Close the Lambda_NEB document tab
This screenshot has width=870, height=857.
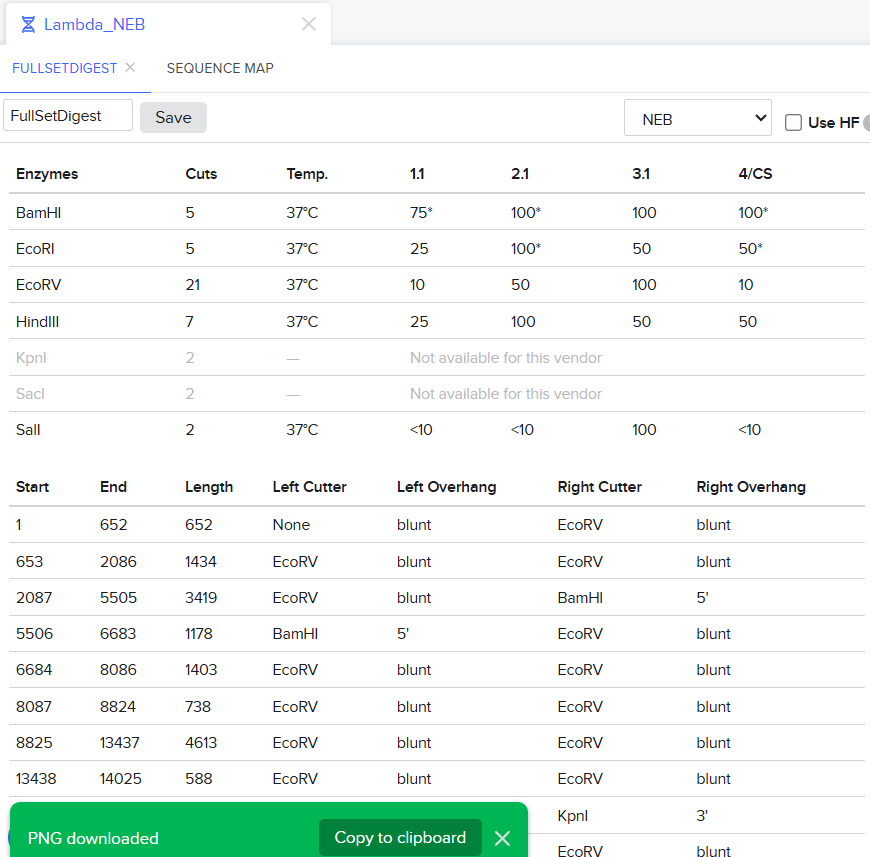click(309, 24)
